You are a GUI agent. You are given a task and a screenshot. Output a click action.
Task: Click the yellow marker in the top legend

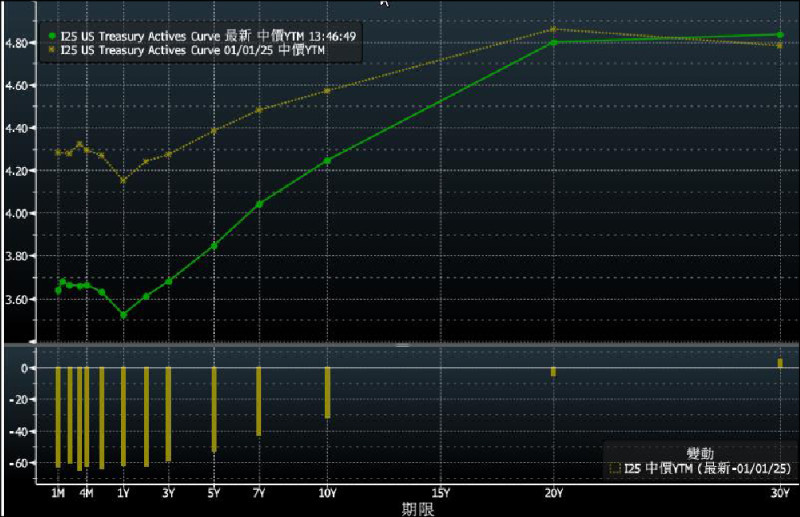(x=51, y=49)
